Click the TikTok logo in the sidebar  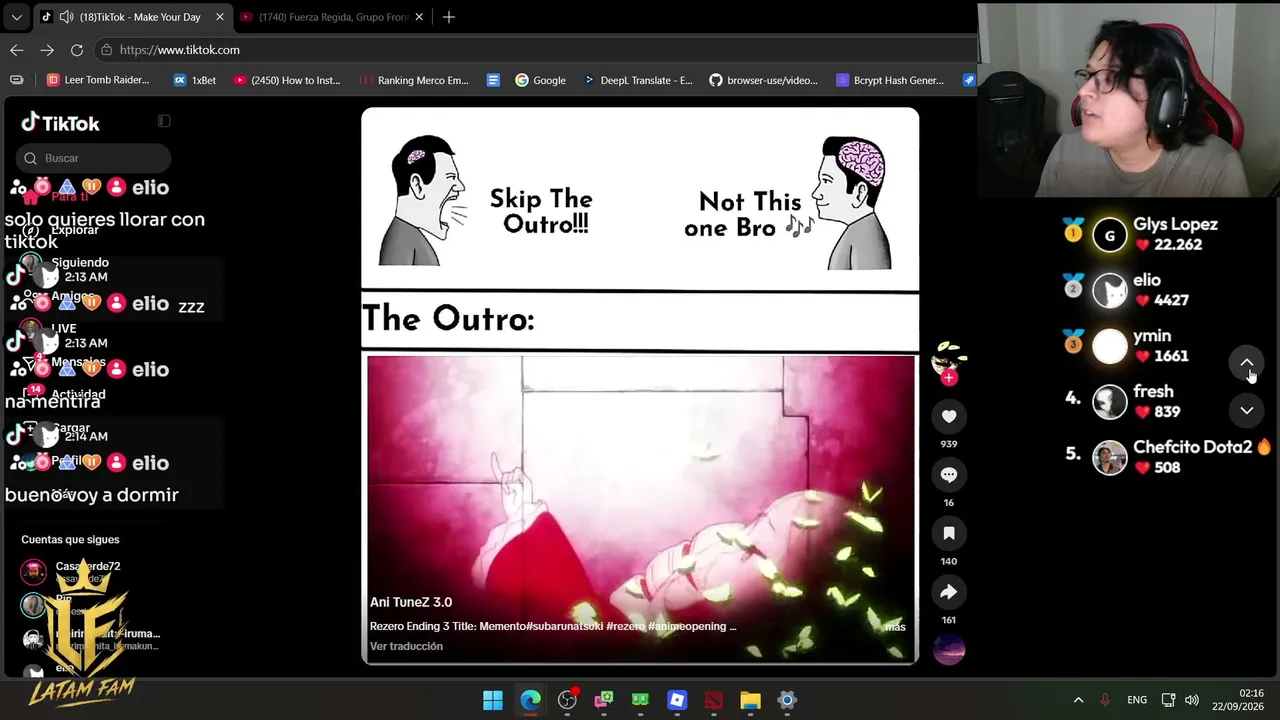click(60, 123)
